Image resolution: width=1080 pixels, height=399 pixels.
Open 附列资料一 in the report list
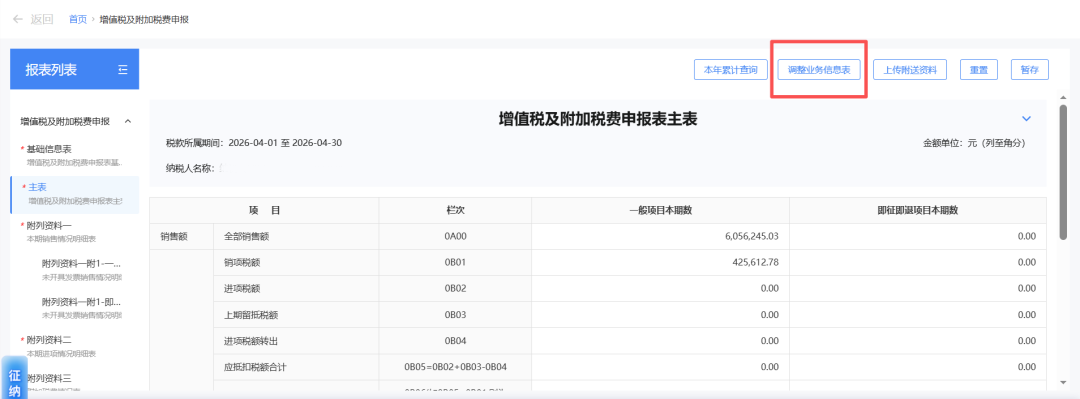74,232
